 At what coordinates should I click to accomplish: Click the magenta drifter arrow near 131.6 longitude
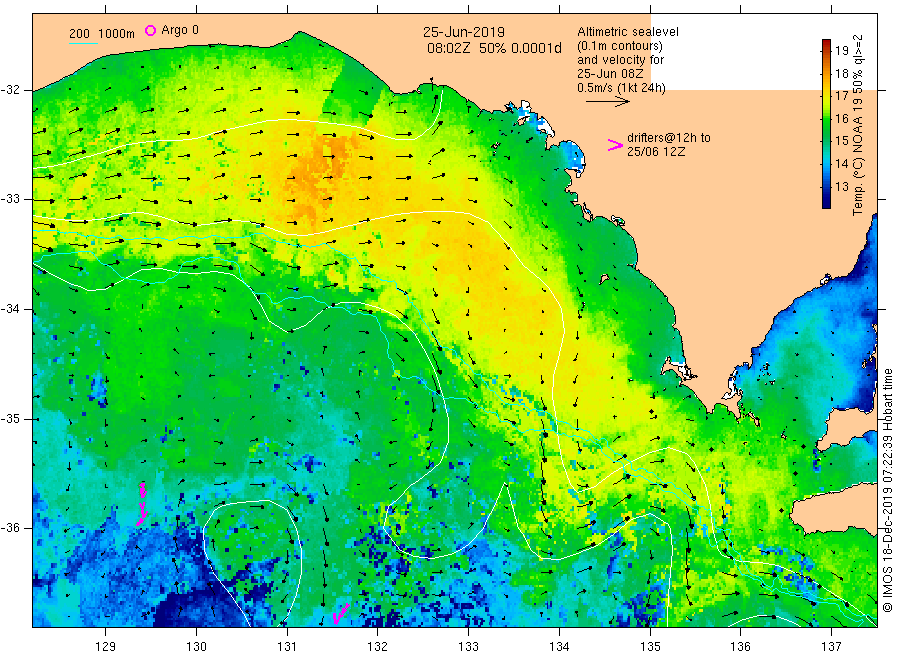point(340,615)
